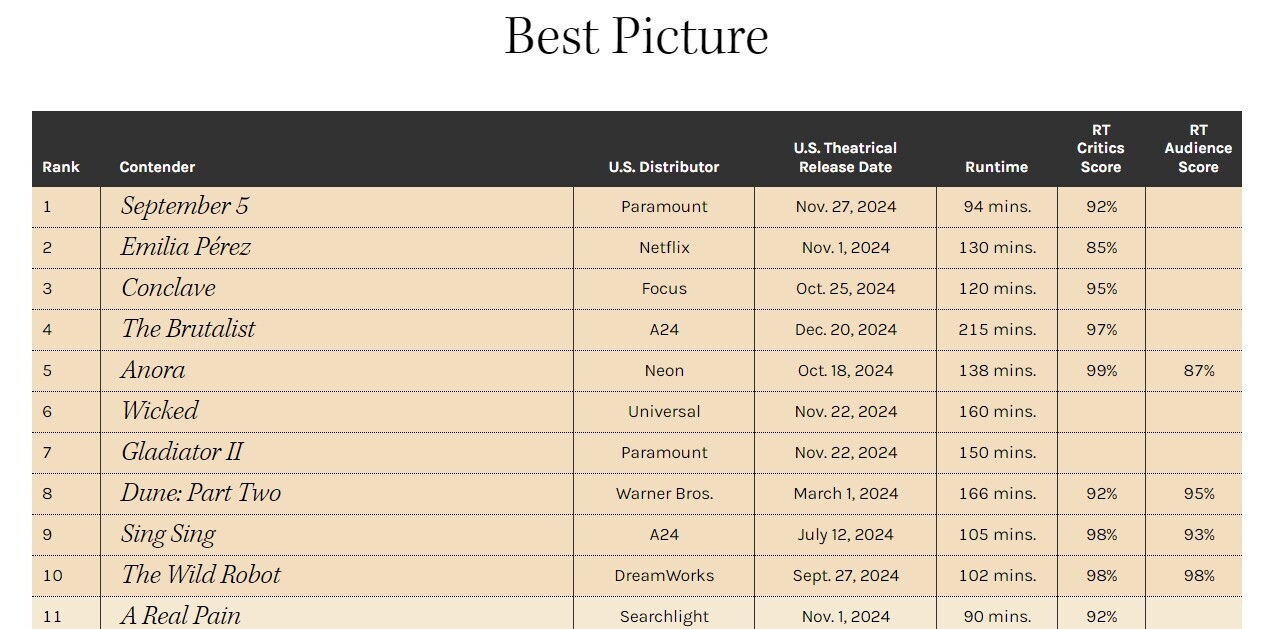Click the Rank column header

[x=61, y=167]
